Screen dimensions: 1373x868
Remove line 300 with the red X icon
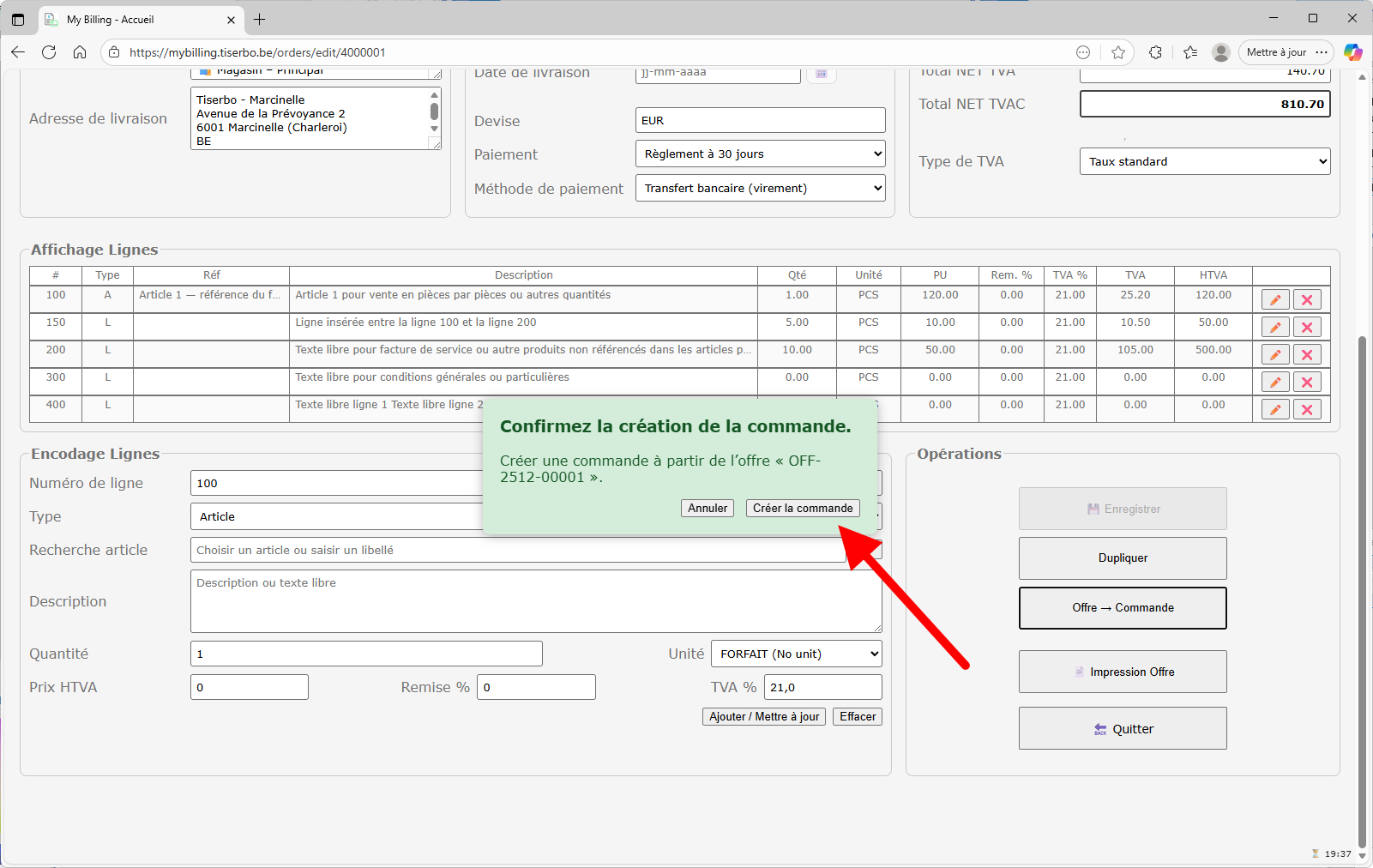[x=1307, y=383]
